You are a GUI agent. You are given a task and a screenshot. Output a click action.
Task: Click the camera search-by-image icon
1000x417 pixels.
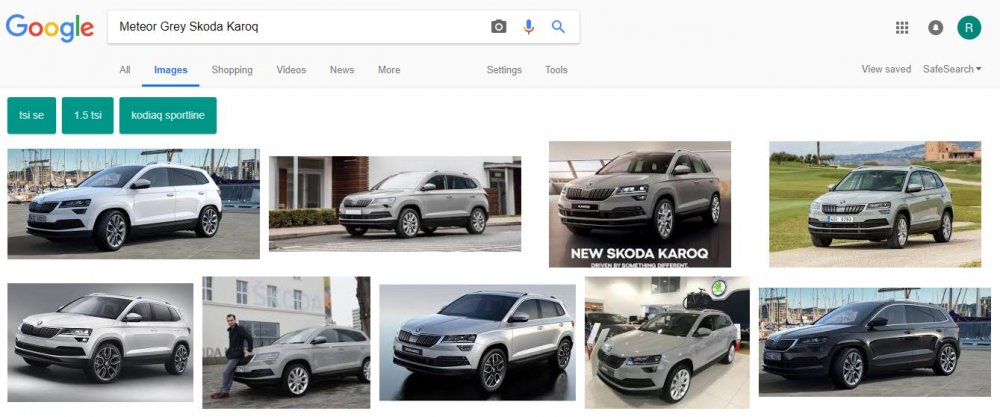click(x=498, y=27)
